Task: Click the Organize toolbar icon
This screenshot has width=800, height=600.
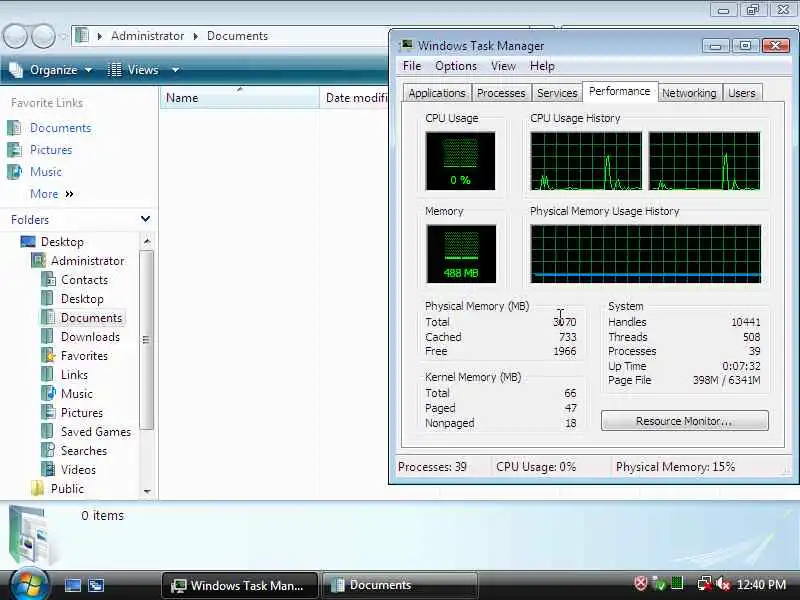Action: click(16, 70)
